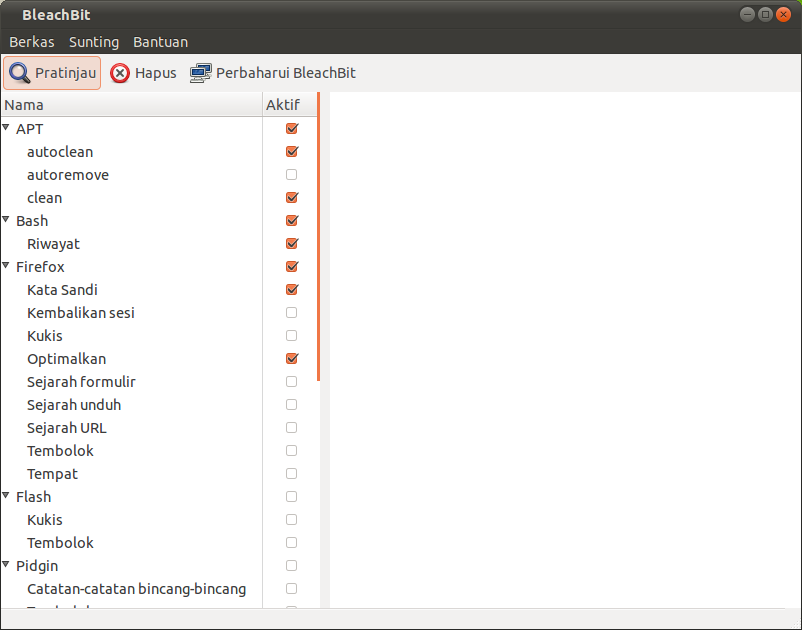Uncheck the autoclean checkbox
This screenshot has width=802, height=630.
pos(292,151)
